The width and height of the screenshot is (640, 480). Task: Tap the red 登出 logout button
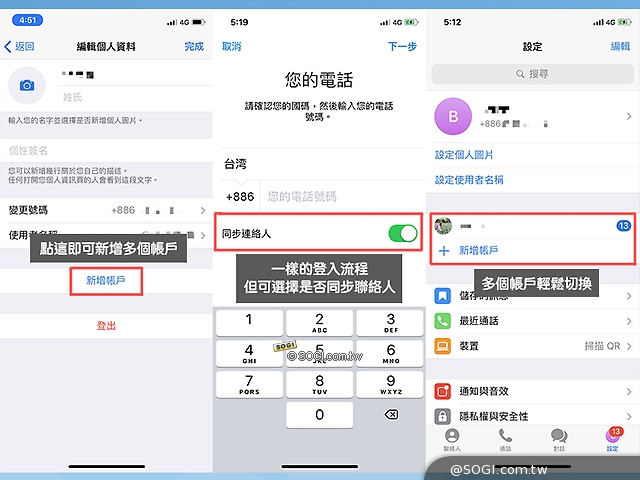coord(106,326)
